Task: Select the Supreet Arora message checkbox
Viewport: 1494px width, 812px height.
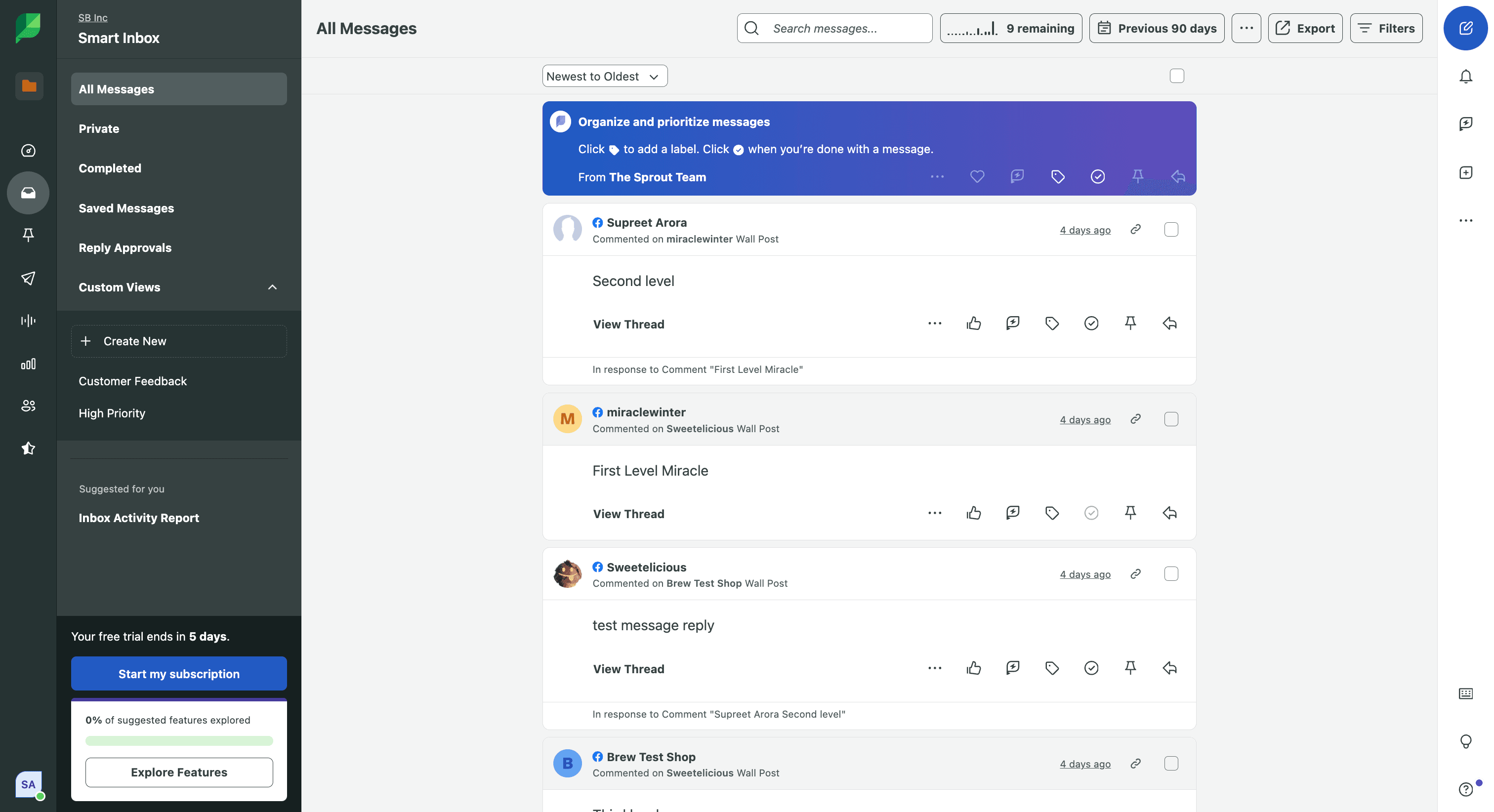Action: pos(1171,230)
